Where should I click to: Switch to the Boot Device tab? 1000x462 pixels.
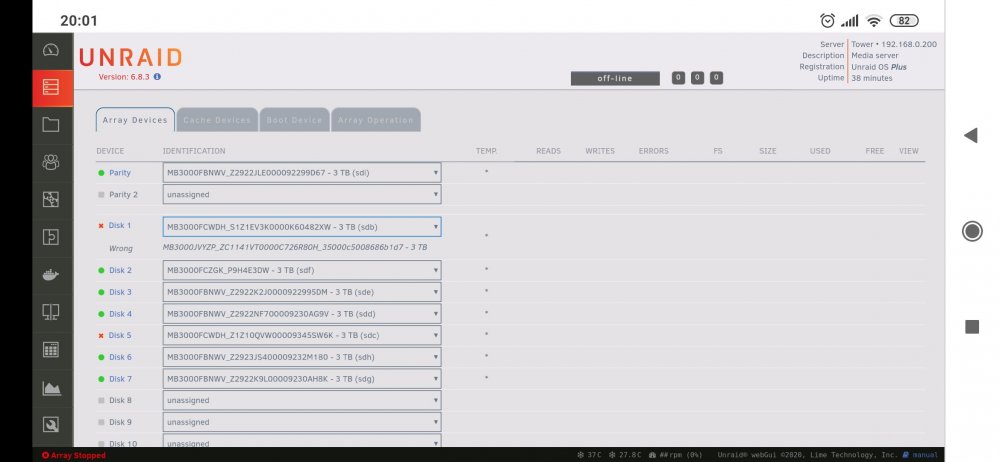(x=294, y=120)
